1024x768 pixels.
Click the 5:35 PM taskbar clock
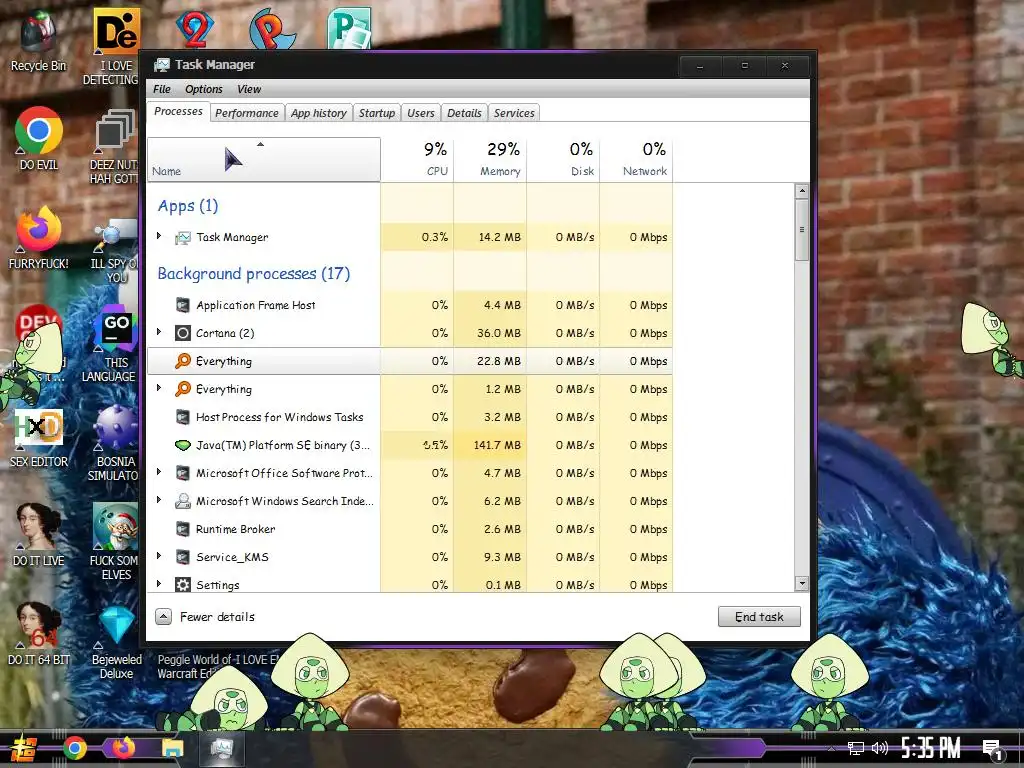click(931, 748)
